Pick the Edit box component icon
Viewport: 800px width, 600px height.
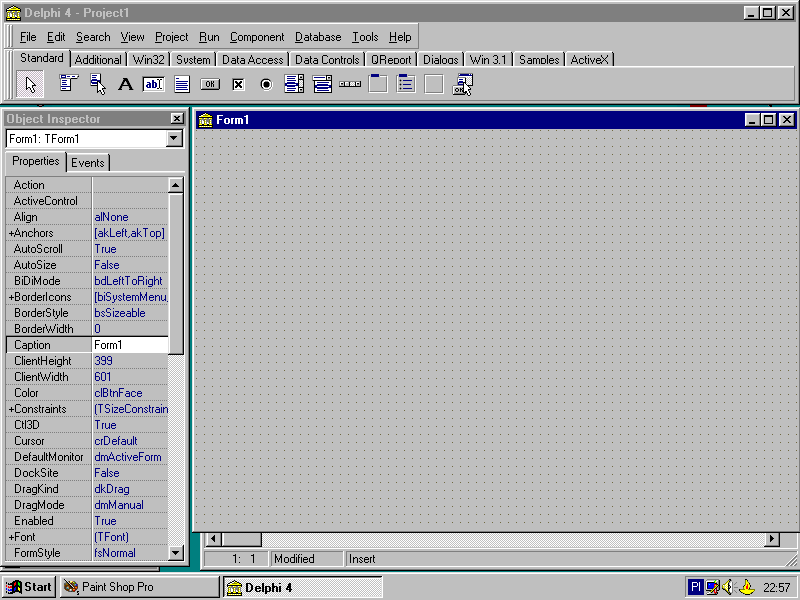(153, 85)
